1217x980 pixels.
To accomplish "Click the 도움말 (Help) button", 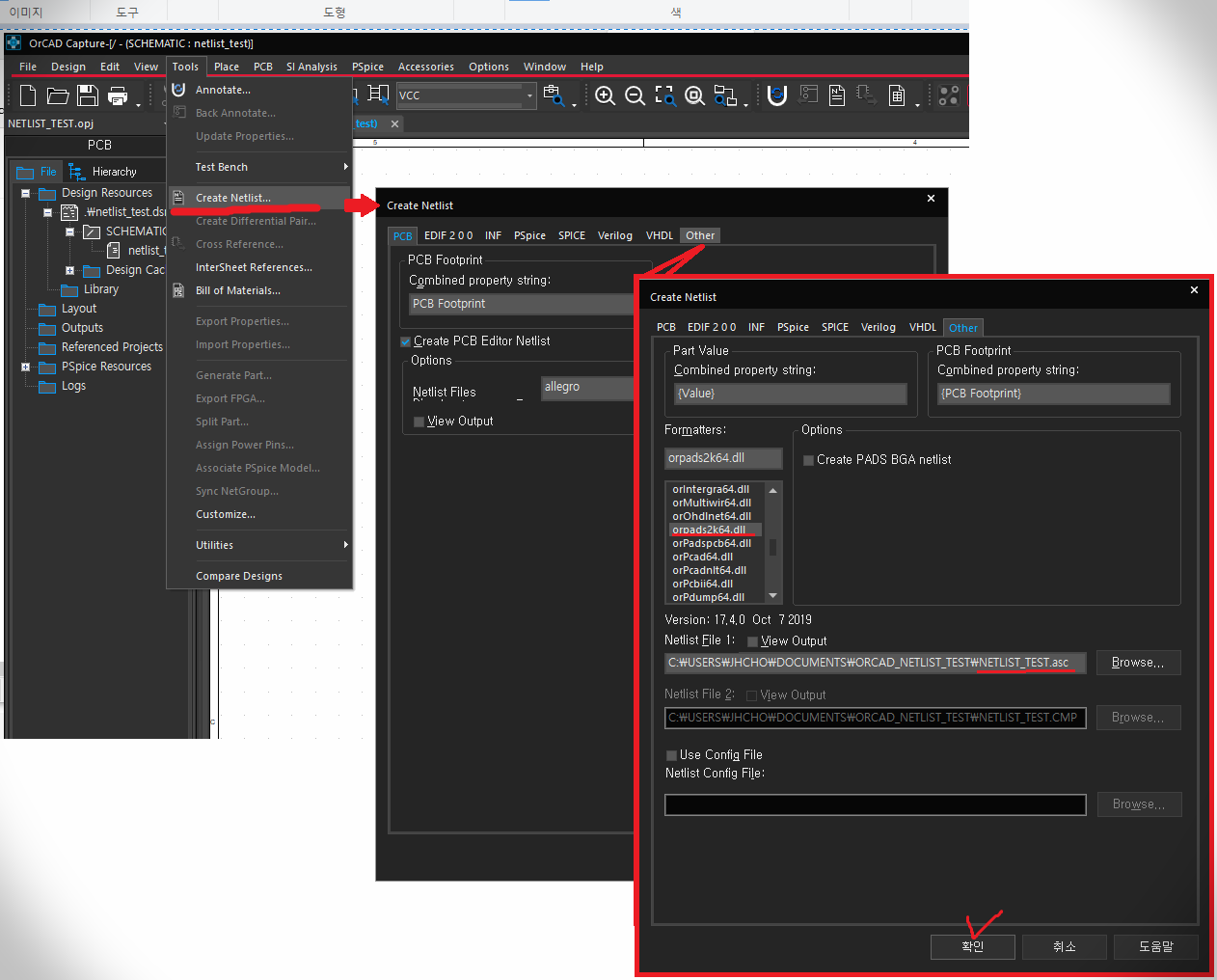I will tap(1155, 947).
